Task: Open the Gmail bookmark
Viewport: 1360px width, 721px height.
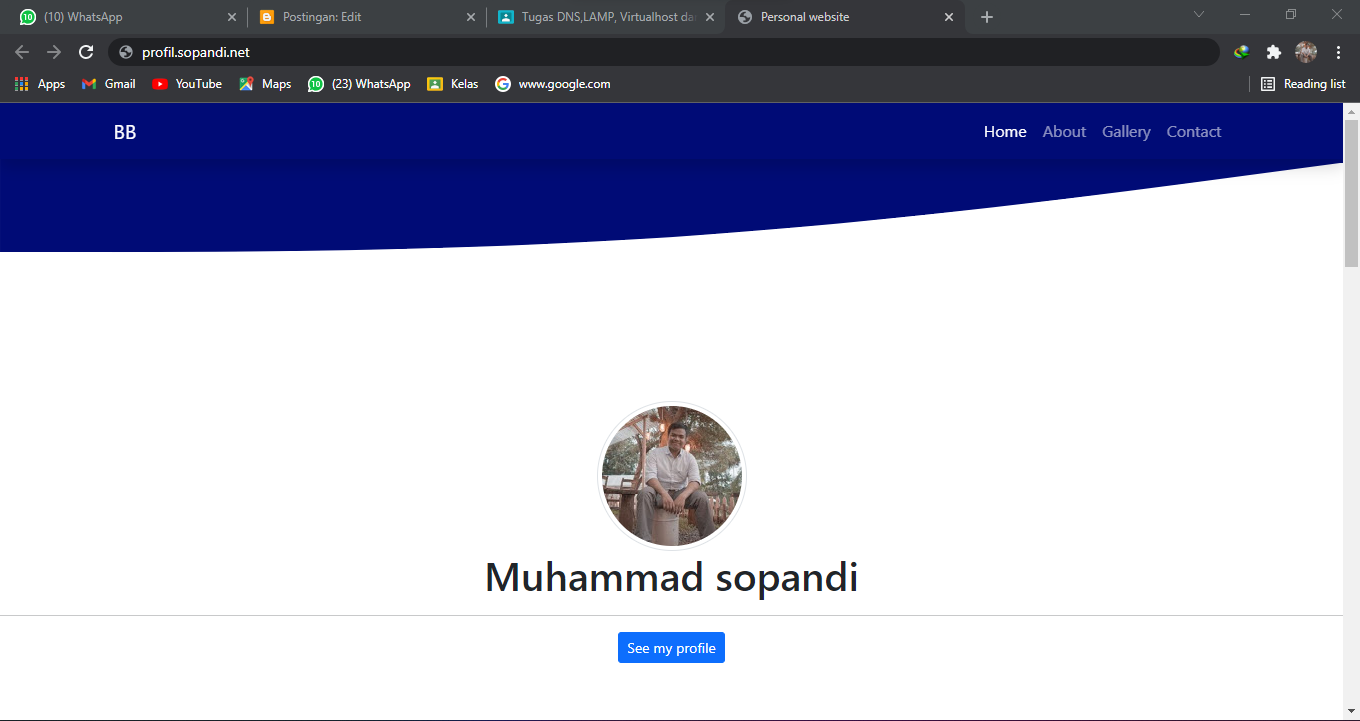Action: click(x=108, y=84)
